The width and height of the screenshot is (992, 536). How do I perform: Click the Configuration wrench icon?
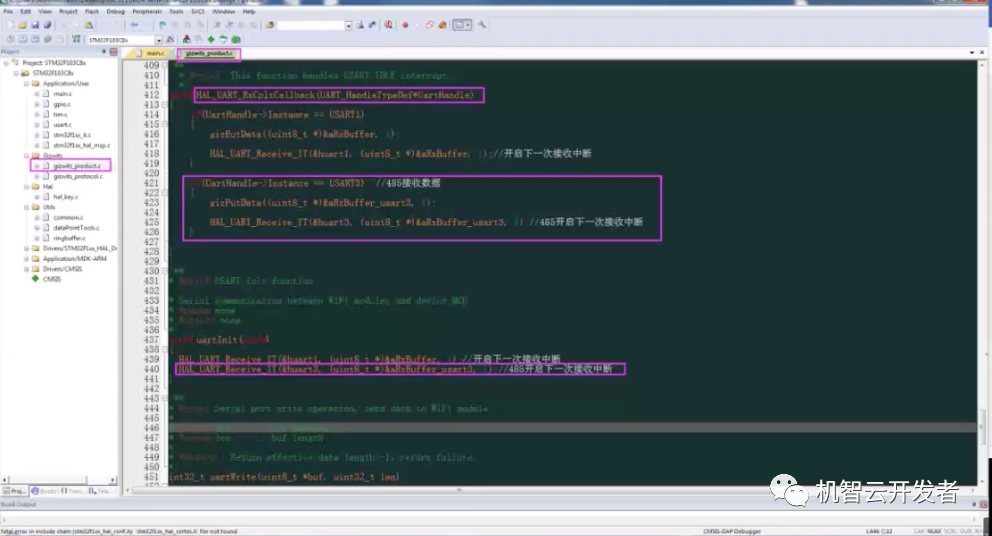pos(483,25)
